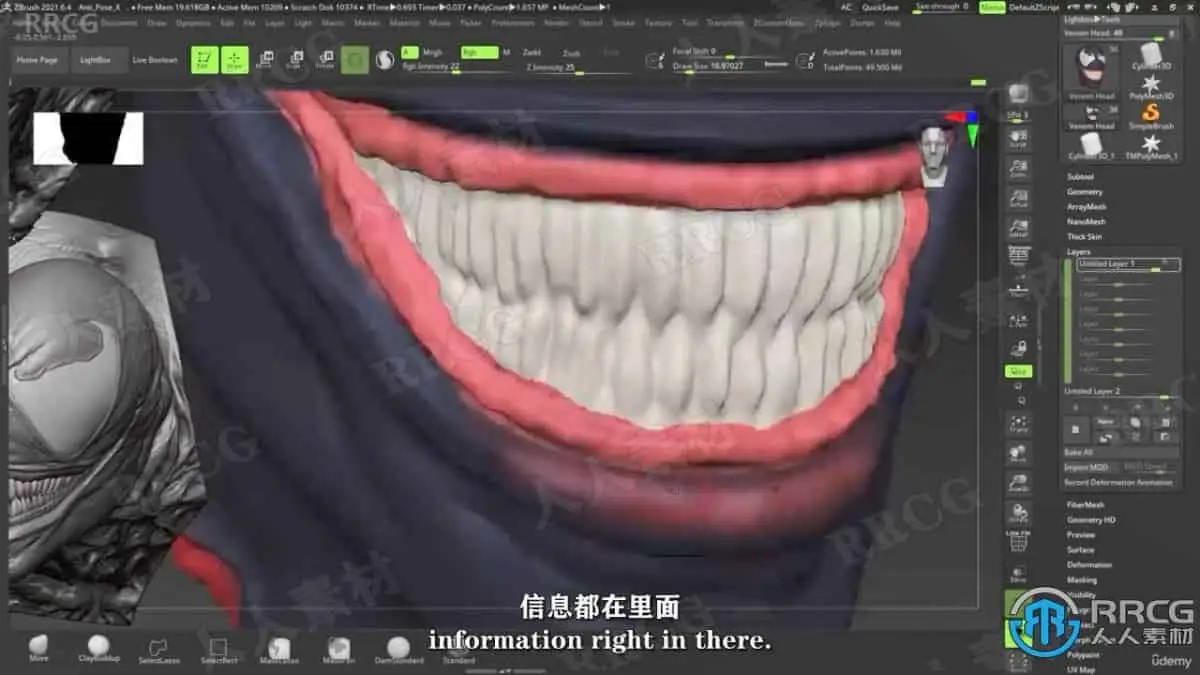Screen dimensions: 1200x675
Task: Open the Help menu
Action: 891,22
